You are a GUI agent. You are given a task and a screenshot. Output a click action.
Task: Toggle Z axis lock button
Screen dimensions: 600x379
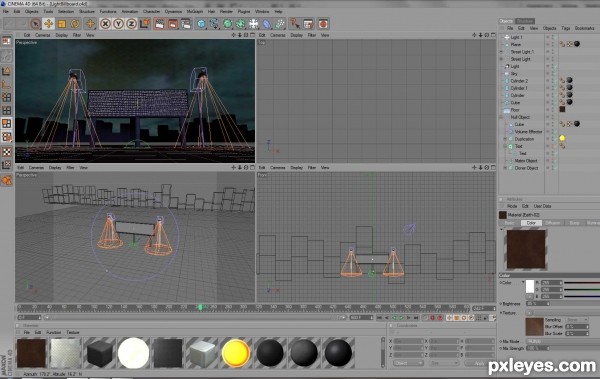point(131,24)
